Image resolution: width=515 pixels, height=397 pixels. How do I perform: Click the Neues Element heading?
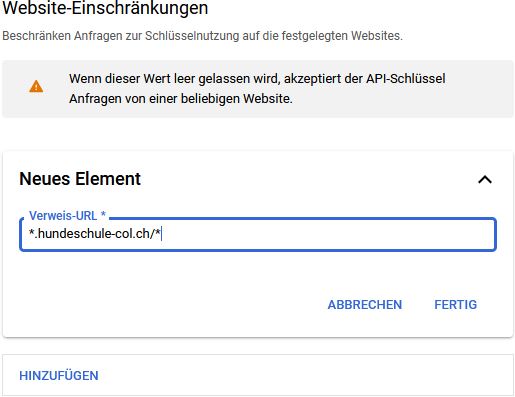[x=80, y=179]
